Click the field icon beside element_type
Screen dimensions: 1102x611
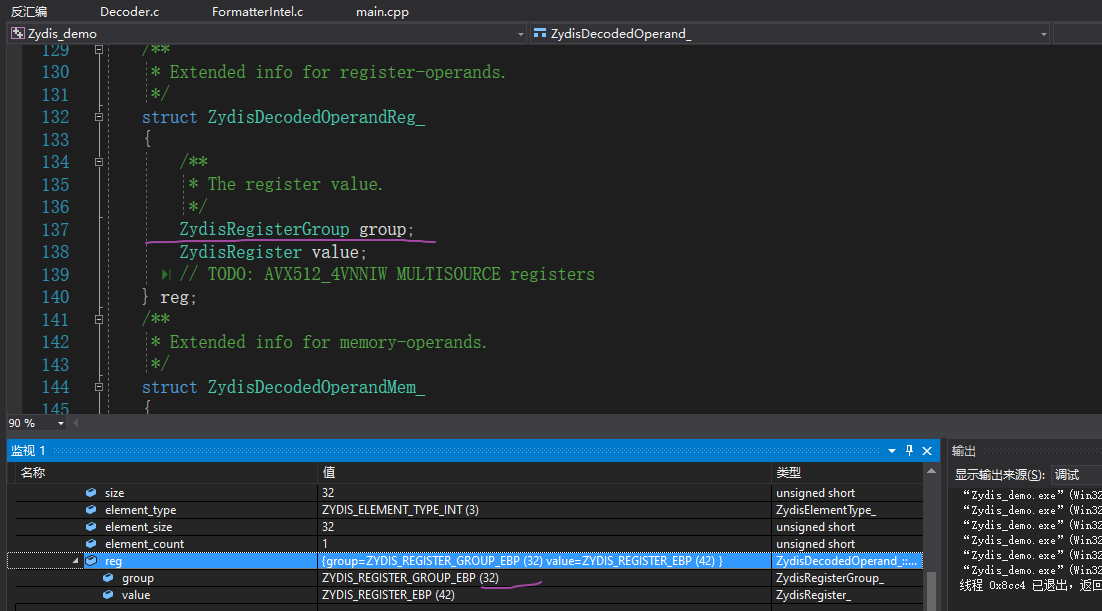(x=91, y=510)
